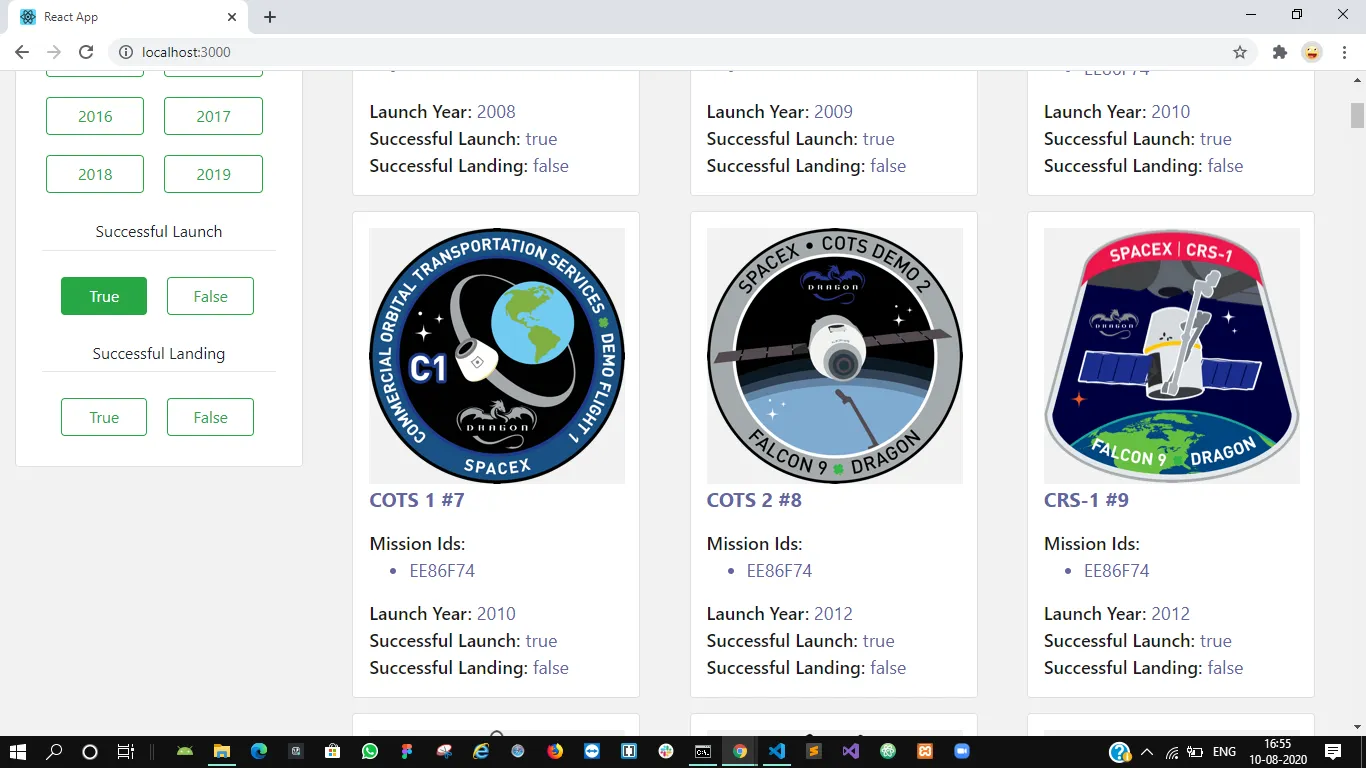
Task: Expand hidden icons in the system tray
Action: pyautogui.click(x=1147, y=751)
